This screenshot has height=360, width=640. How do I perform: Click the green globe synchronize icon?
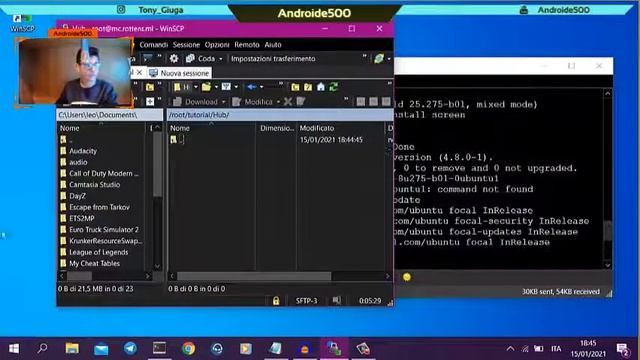coord(379,59)
